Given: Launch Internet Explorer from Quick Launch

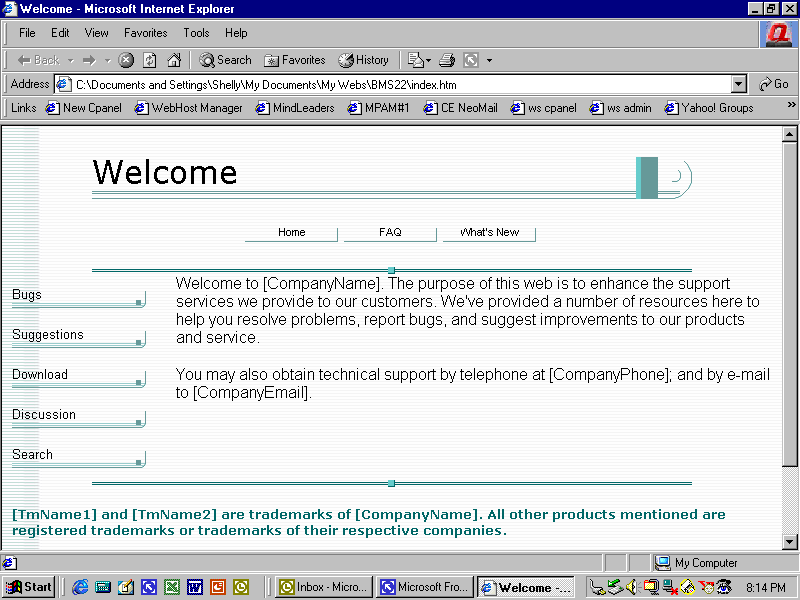Looking at the screenshot, I should pos(80,587).
